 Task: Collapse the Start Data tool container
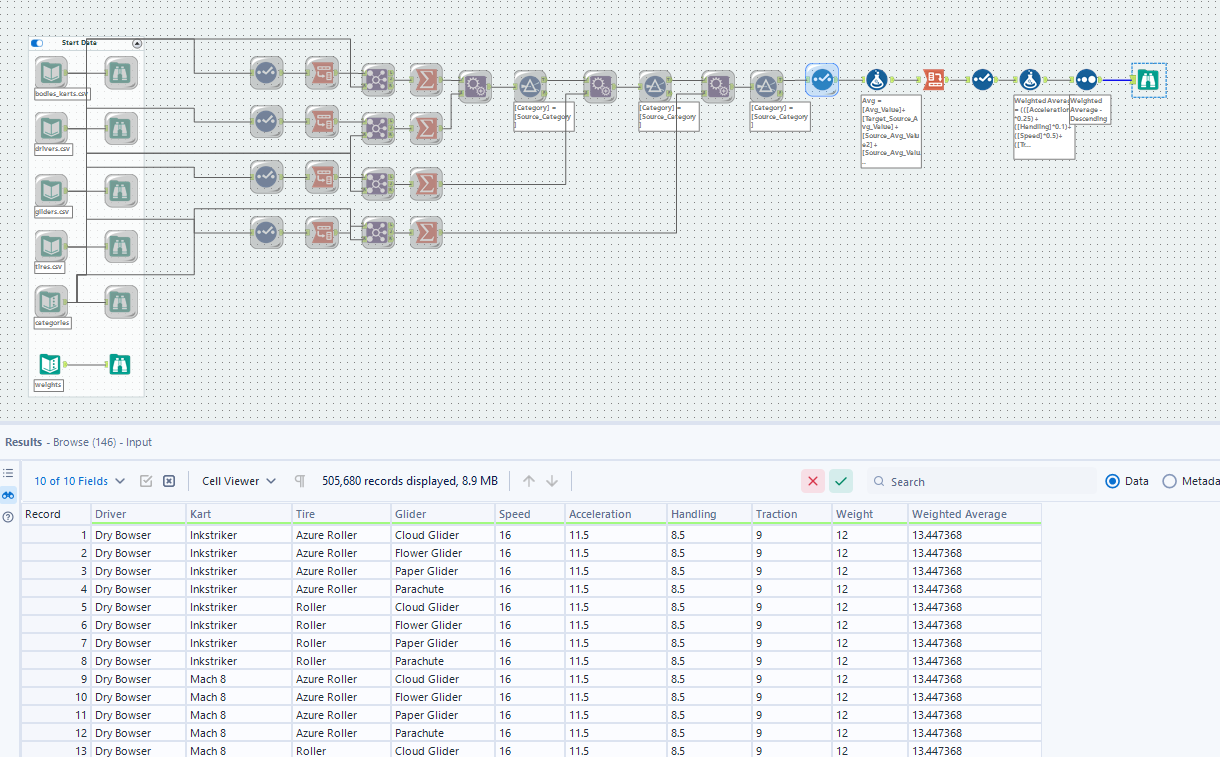[138, 43]
